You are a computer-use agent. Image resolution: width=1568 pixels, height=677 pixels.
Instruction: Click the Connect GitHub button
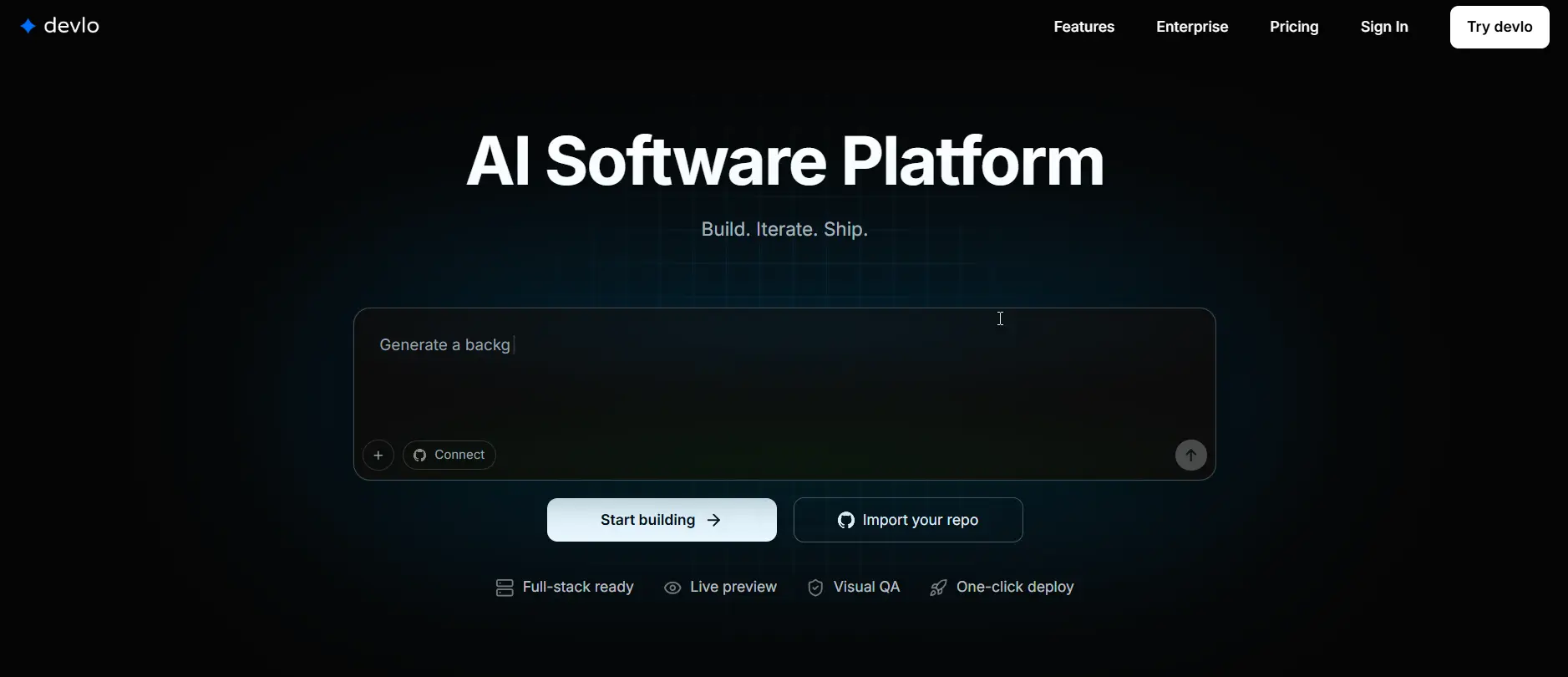449,456
